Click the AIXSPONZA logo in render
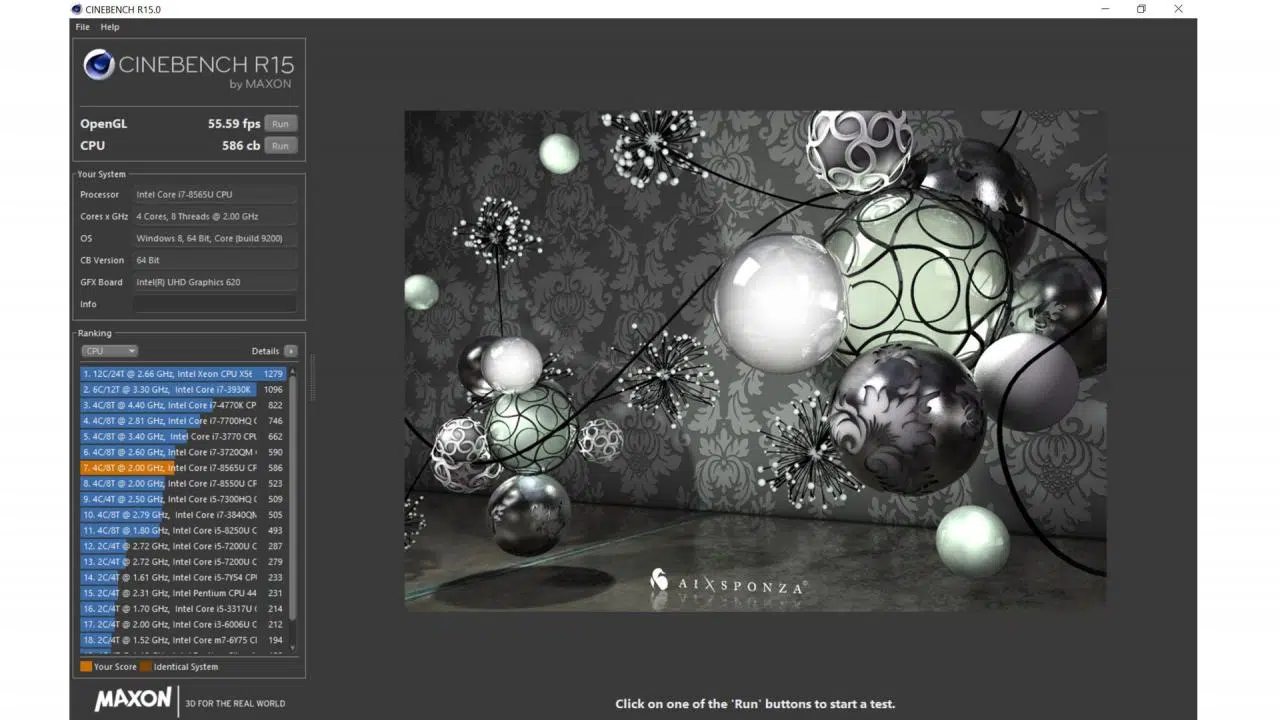The width and height of the screenshot is (1280, 720). 728,581
